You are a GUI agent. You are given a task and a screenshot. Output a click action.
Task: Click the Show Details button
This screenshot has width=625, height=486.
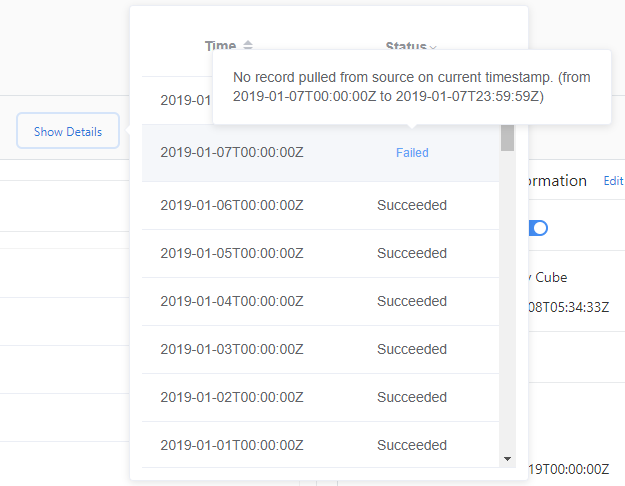tap(68, 131)
